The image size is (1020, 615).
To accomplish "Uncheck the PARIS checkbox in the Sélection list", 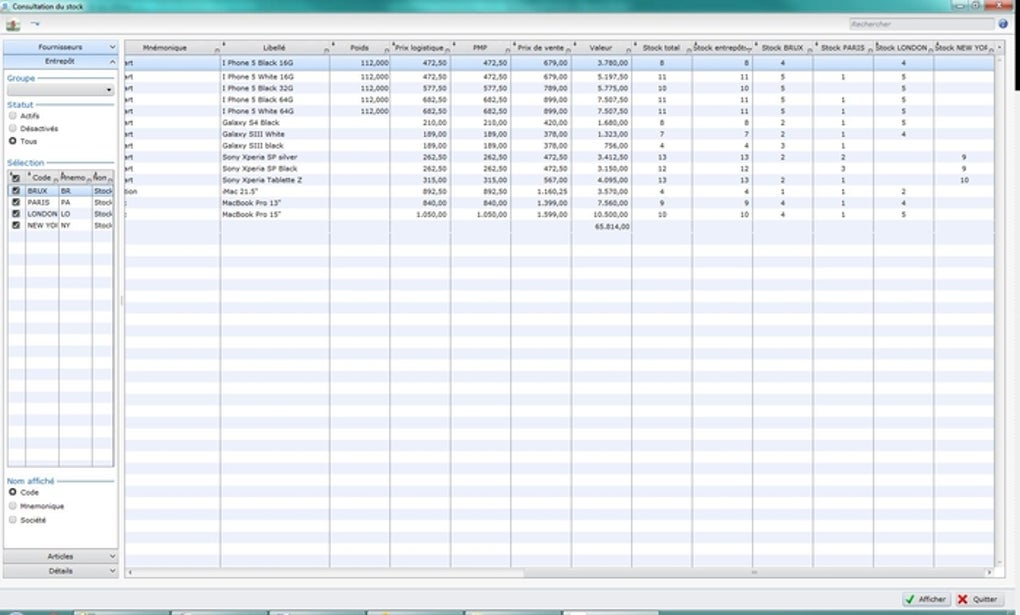I will point(15,203).
